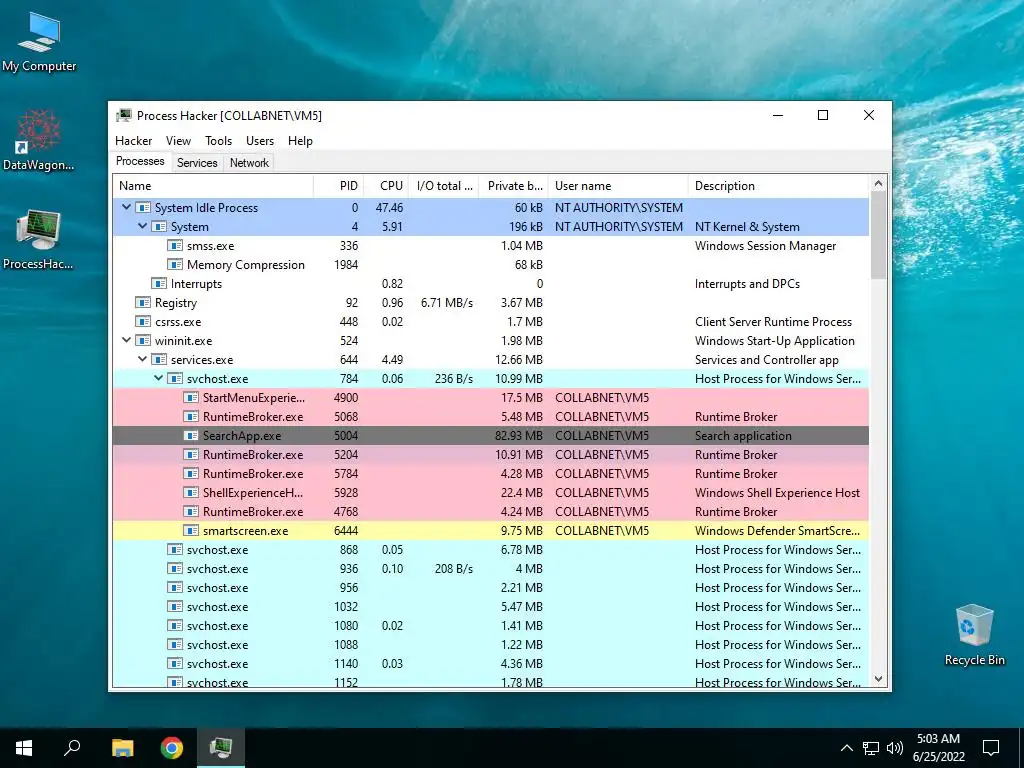Click the Windows Start button
This screenshot has height=768, width=1024.
pyautogui.click(x=24, y=748)
